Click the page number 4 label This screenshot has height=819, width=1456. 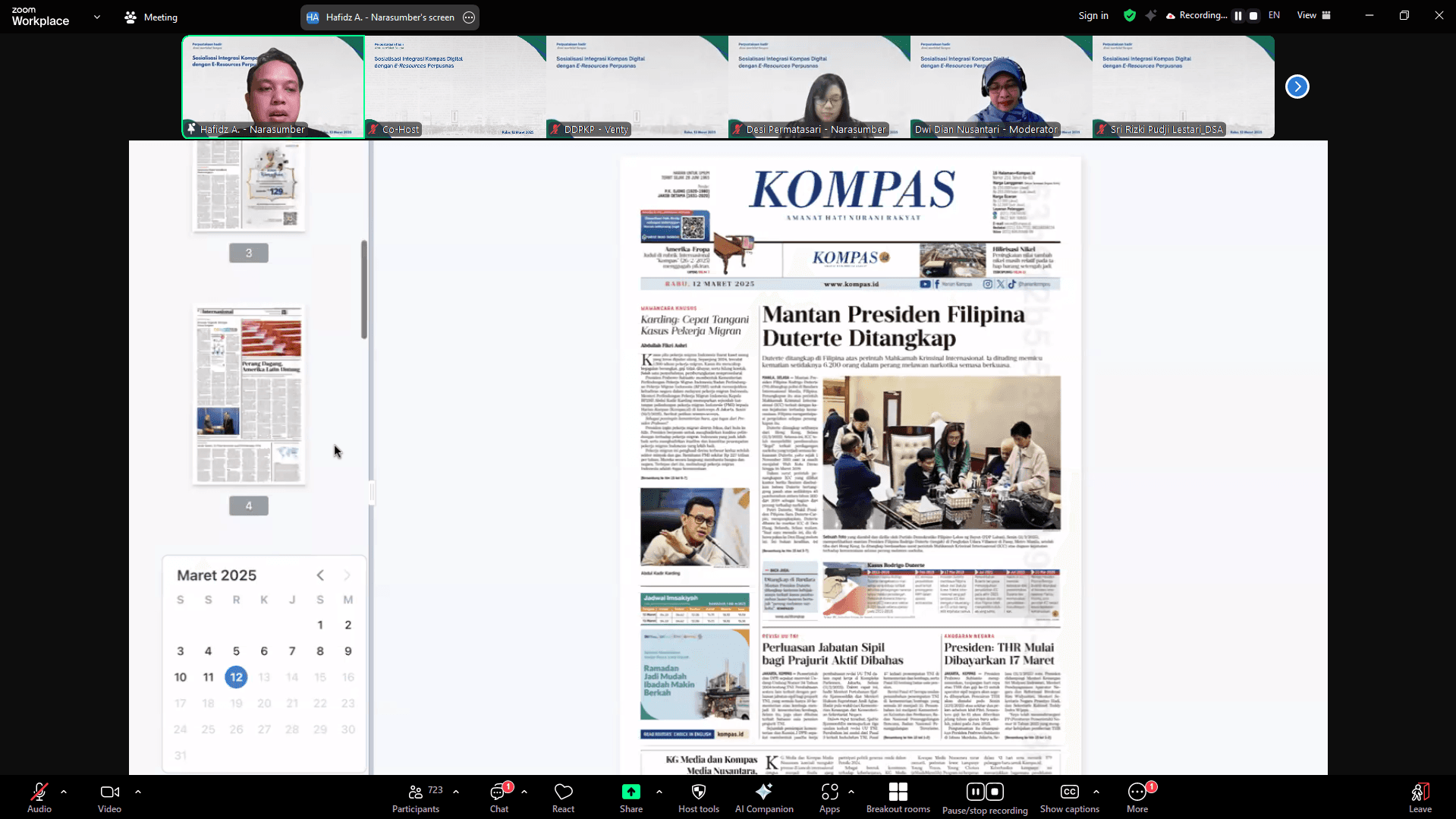249,506
